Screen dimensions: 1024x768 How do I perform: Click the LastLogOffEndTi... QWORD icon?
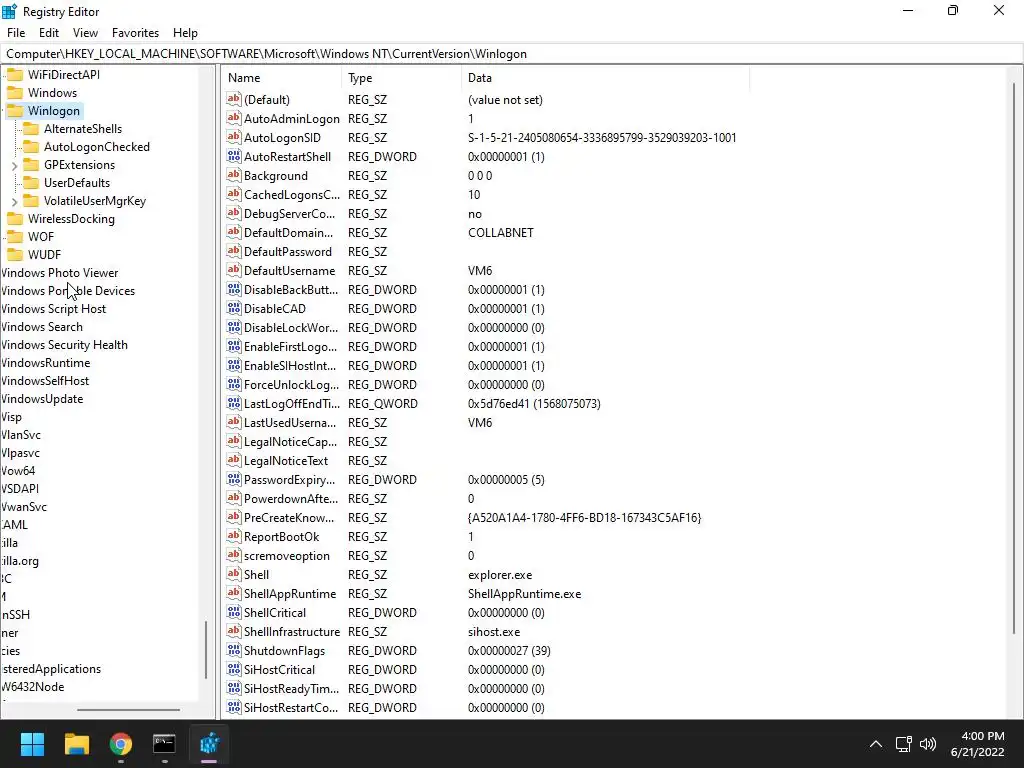[234, 404]
